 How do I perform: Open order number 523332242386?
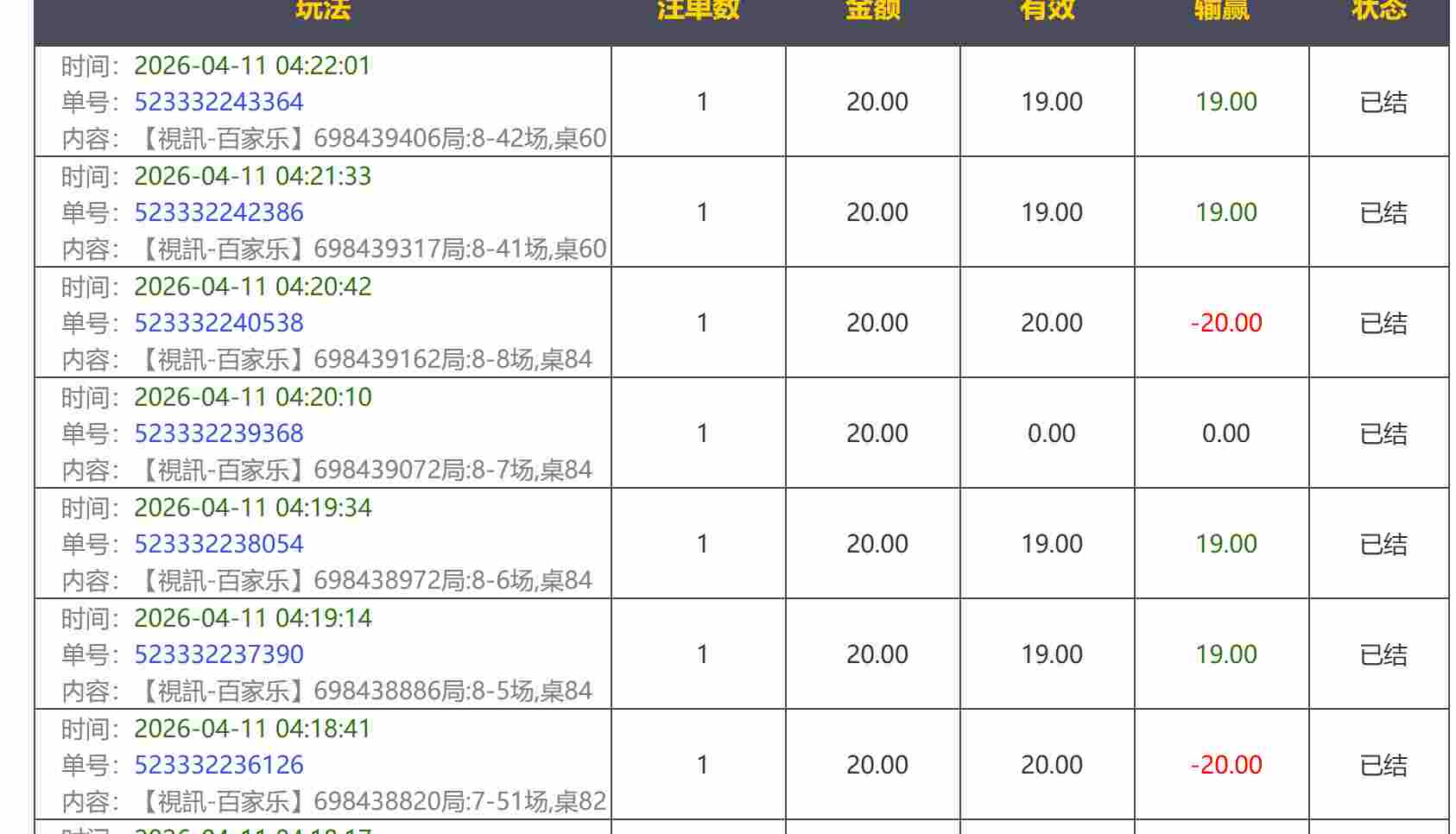(218, 212)
